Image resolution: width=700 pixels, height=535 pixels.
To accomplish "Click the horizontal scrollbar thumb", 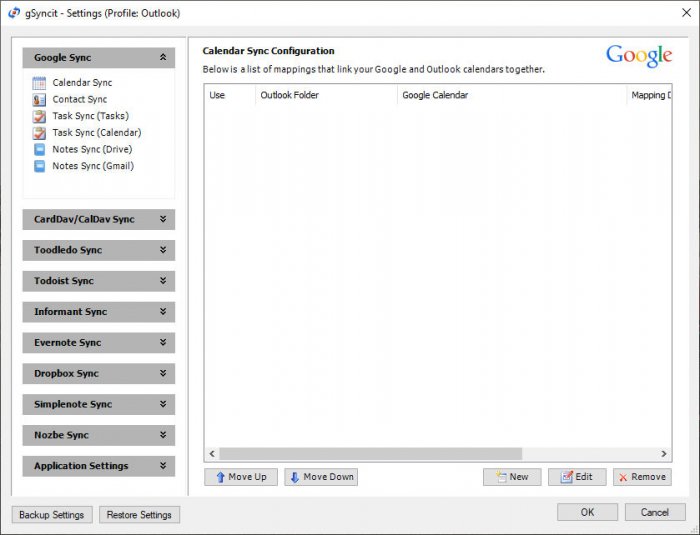I will point(371,454).
